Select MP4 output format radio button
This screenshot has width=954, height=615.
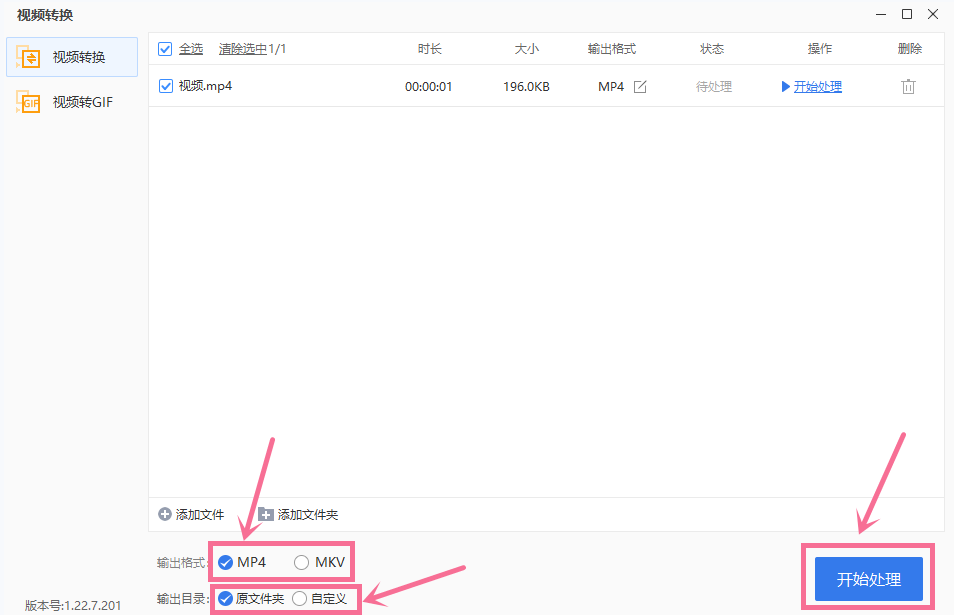click(225, 563)
